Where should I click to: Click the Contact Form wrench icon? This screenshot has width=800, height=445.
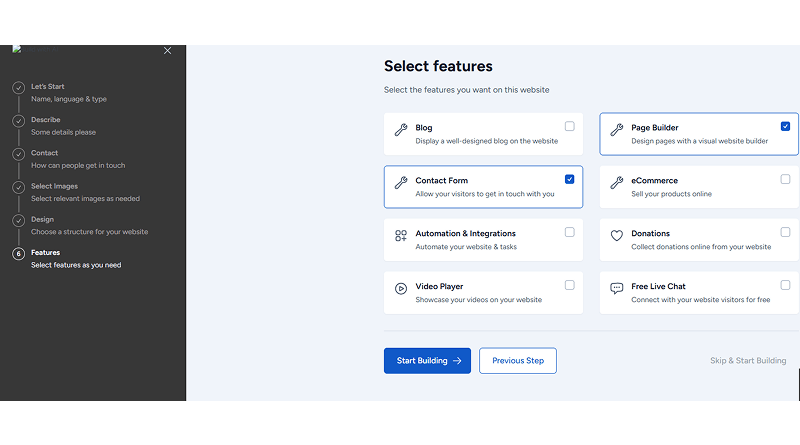pyautogui.click(x=401, y=183)
